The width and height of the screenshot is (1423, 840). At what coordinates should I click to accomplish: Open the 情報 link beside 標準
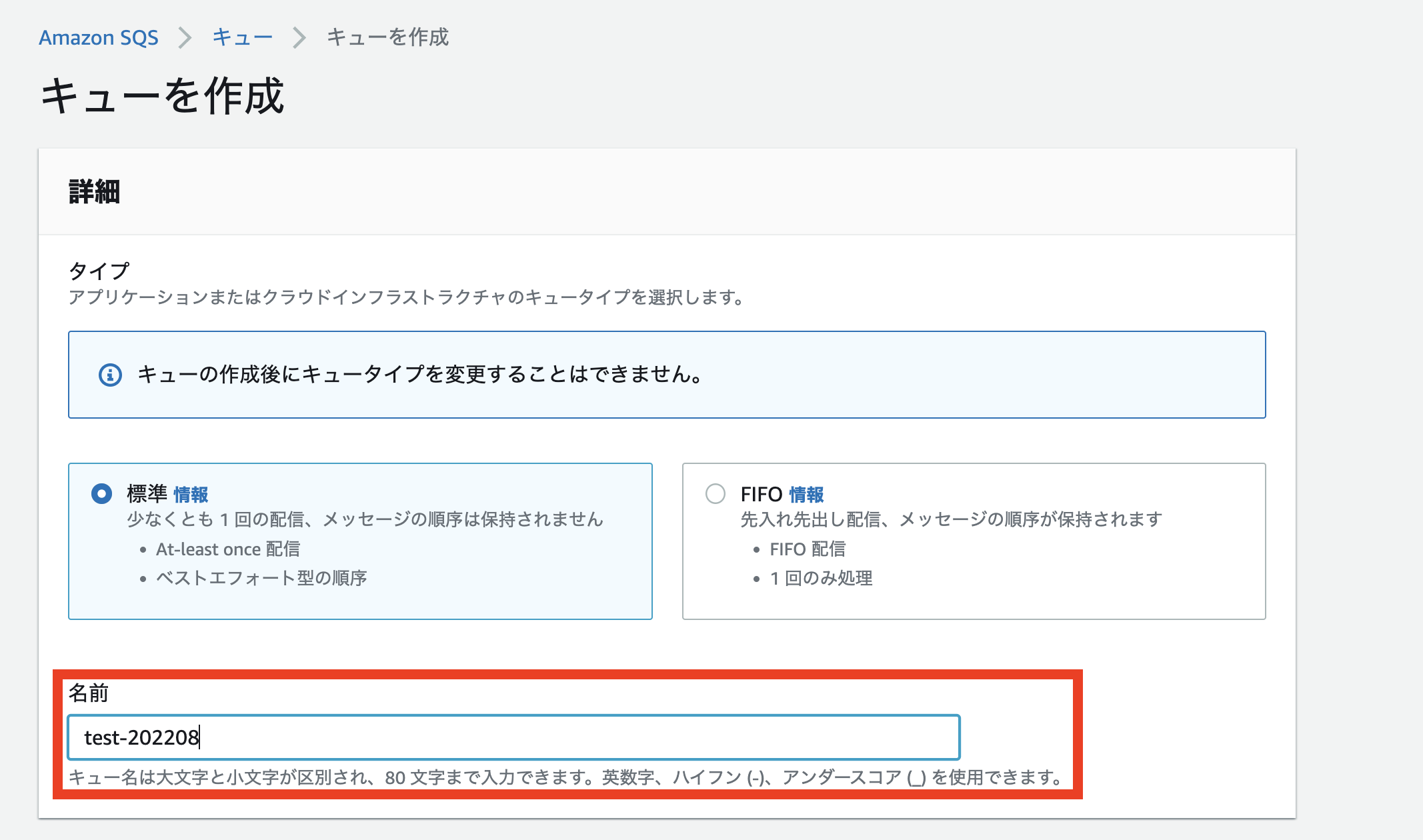tap(191, 495)
